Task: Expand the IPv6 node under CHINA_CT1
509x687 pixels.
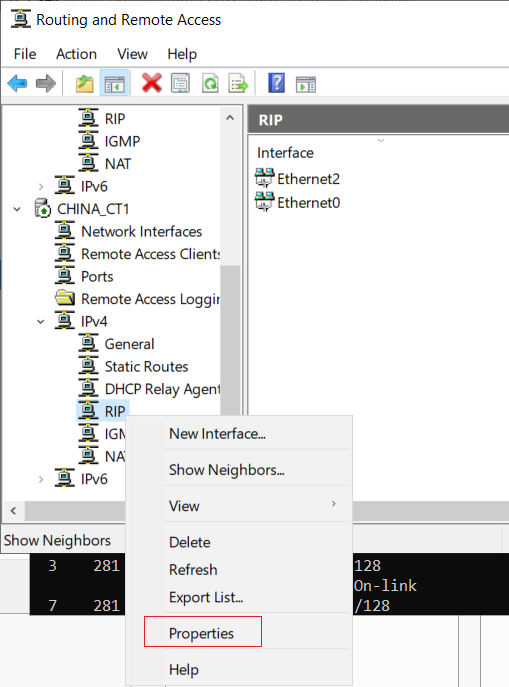Action: point(41,479)
